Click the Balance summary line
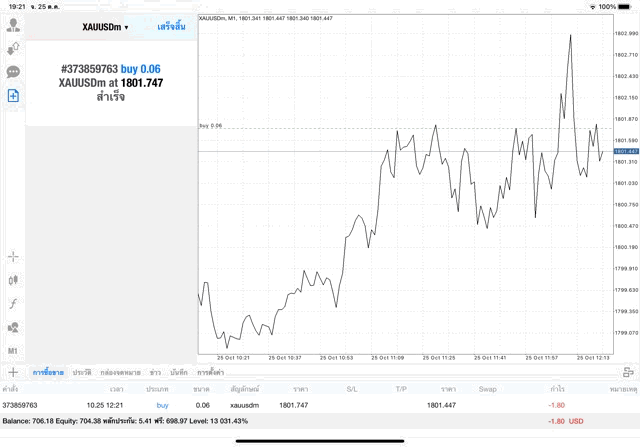Image resolution: width=640 pixels, height=447 pixels. pos(125,421)
